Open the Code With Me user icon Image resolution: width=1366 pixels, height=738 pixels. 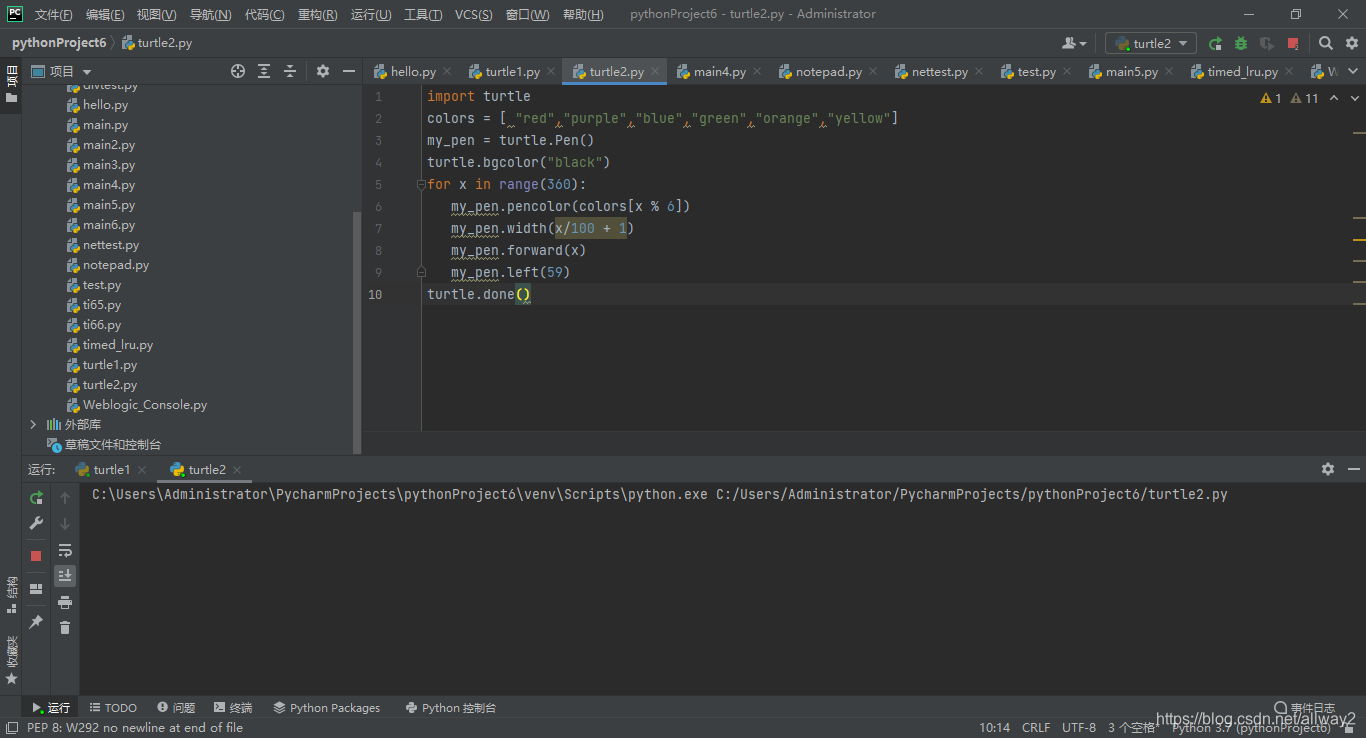point(1074,43)
